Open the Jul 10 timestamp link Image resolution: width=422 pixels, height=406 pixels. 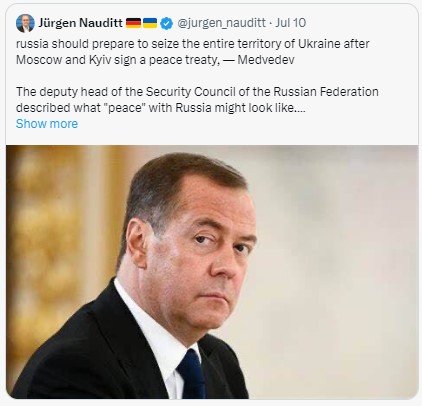291,23
